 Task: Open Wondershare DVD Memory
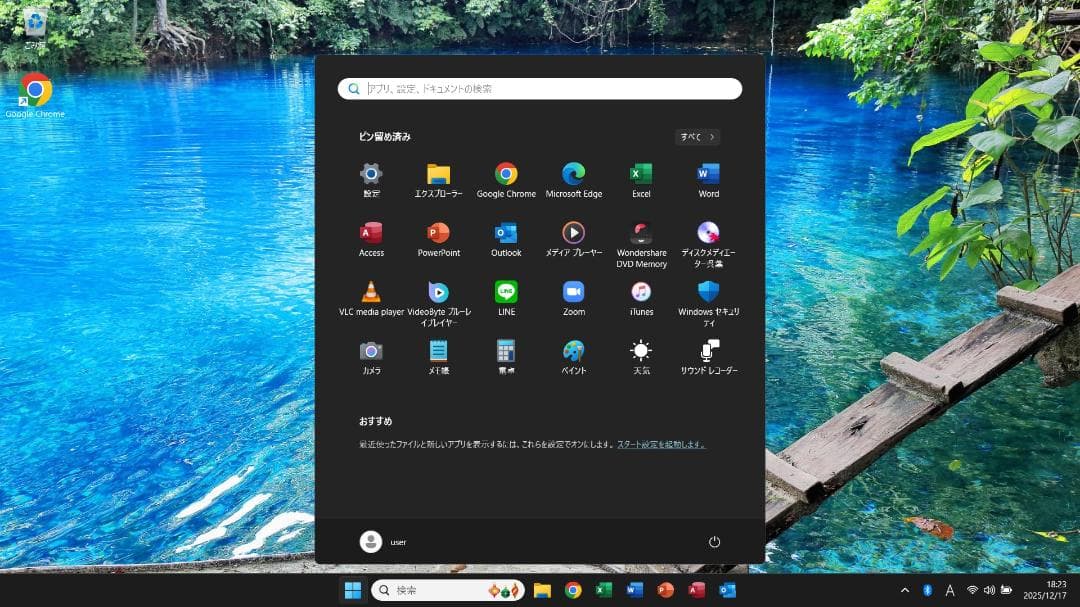[x=640, y=234]
